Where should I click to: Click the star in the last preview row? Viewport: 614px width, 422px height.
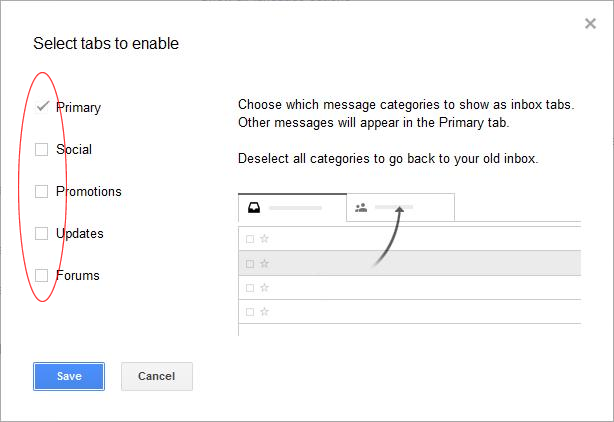pos(265,311)
